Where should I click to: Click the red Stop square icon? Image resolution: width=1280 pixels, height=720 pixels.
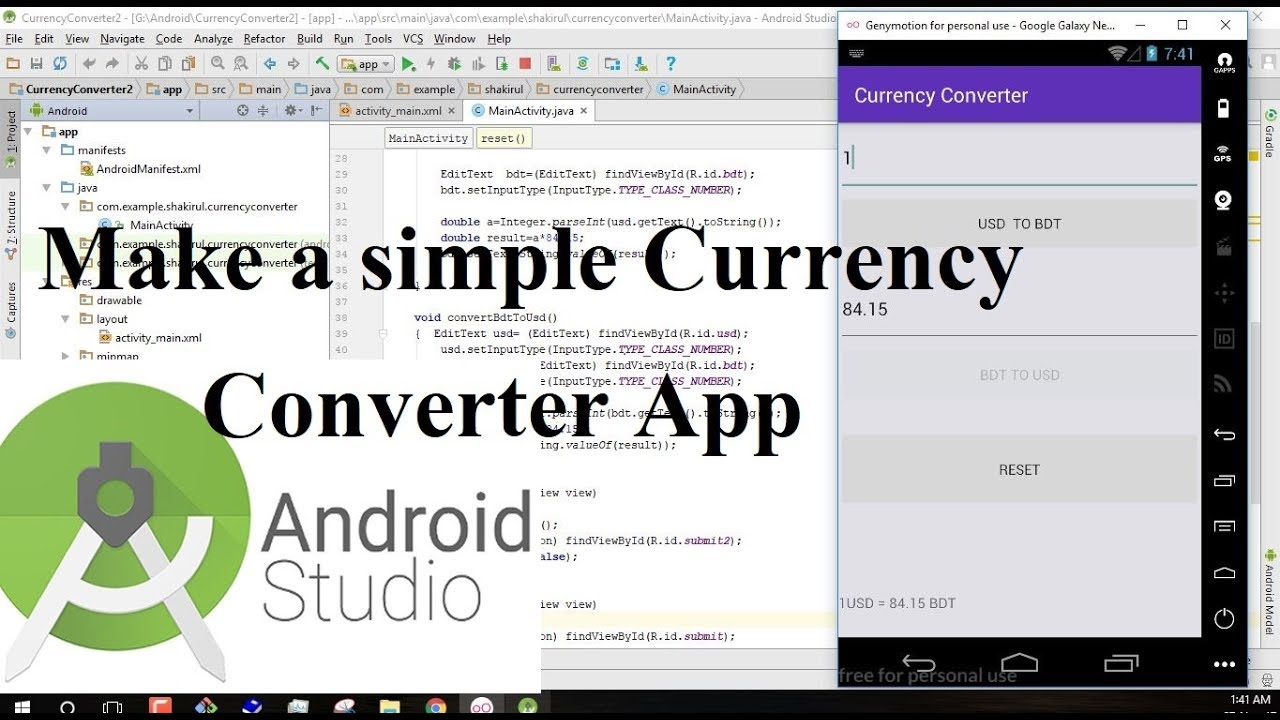pos(525,64)
